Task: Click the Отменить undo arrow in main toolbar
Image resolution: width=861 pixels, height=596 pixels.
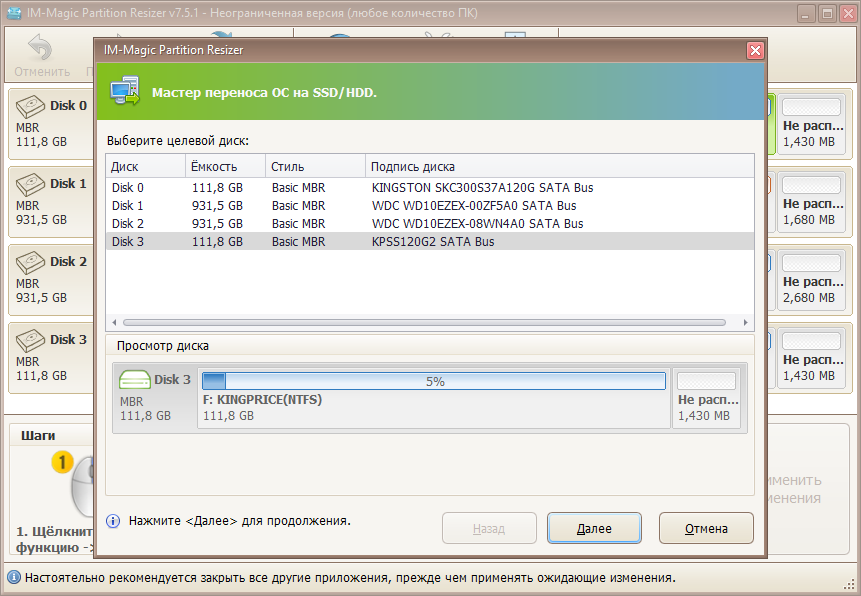Action: [x=41, y=47]
